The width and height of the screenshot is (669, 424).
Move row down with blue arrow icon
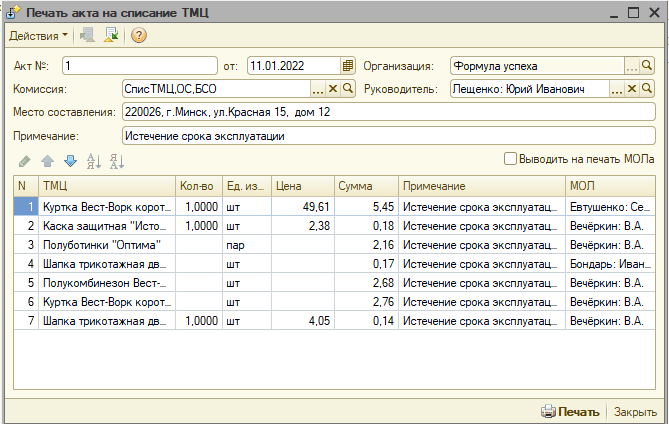click(x=70, y=161)
